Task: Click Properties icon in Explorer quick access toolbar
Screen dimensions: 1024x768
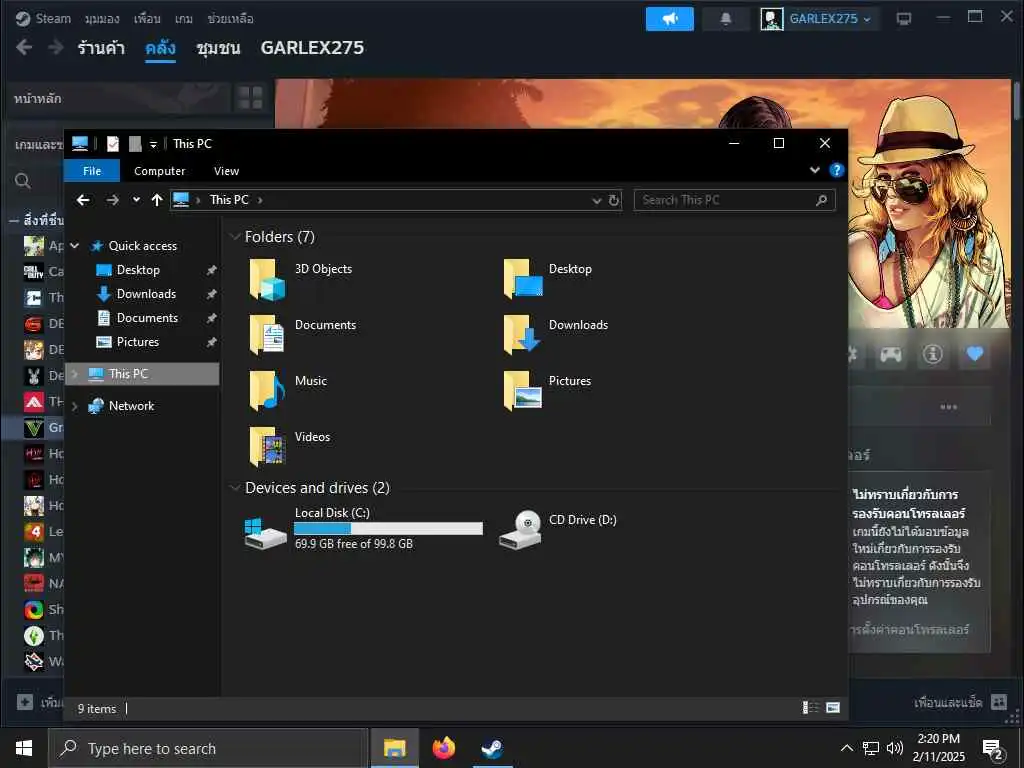Action: coord(113,144)
